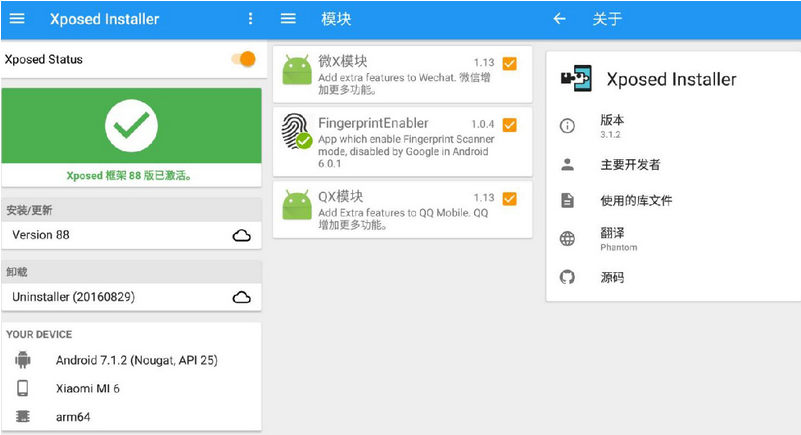This screenshot has height=435, width=801.
Task: Tap cloud download icon for Version 88
Action: [x=242, y=235]
